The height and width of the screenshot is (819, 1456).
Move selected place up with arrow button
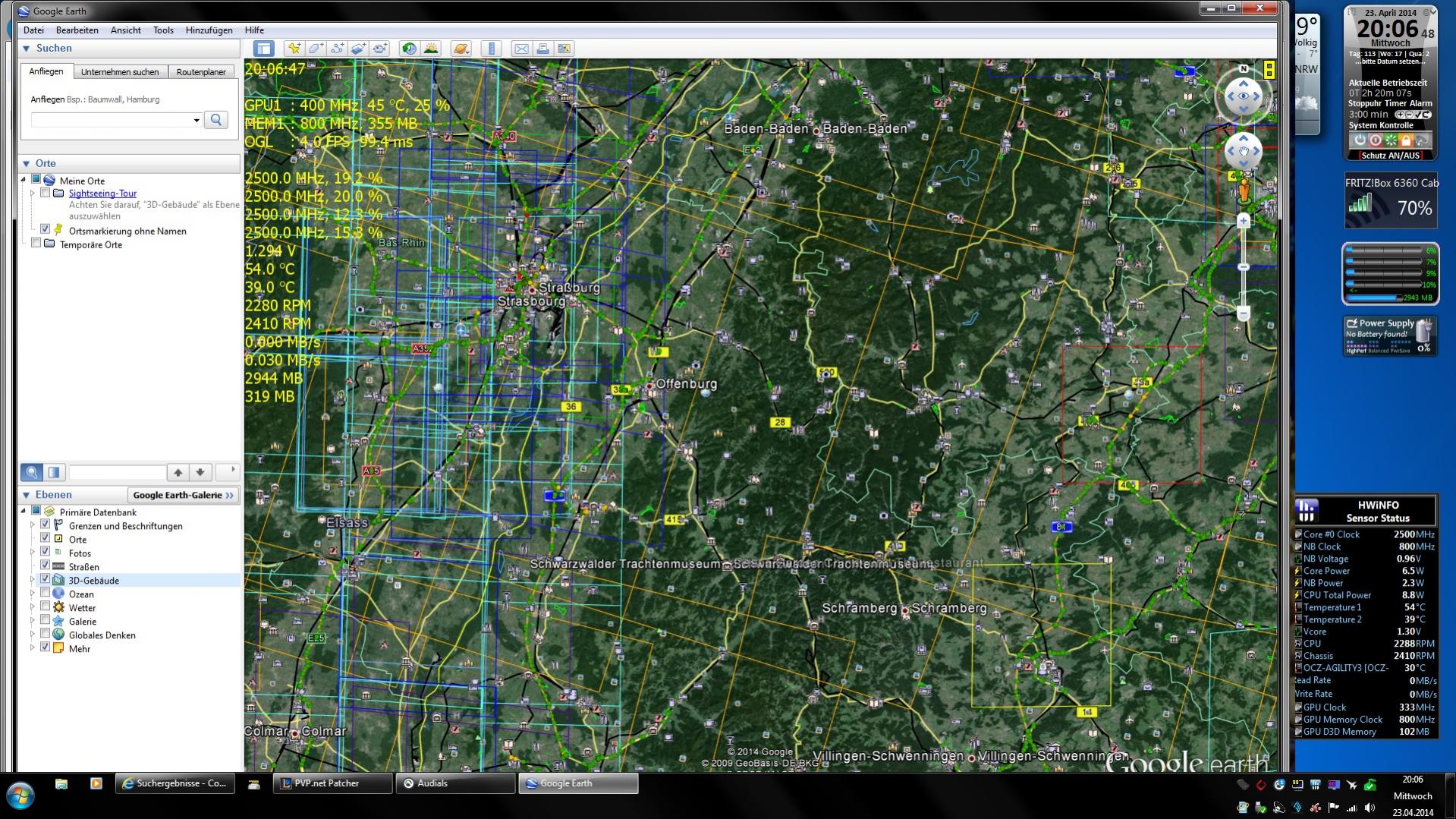178,472
